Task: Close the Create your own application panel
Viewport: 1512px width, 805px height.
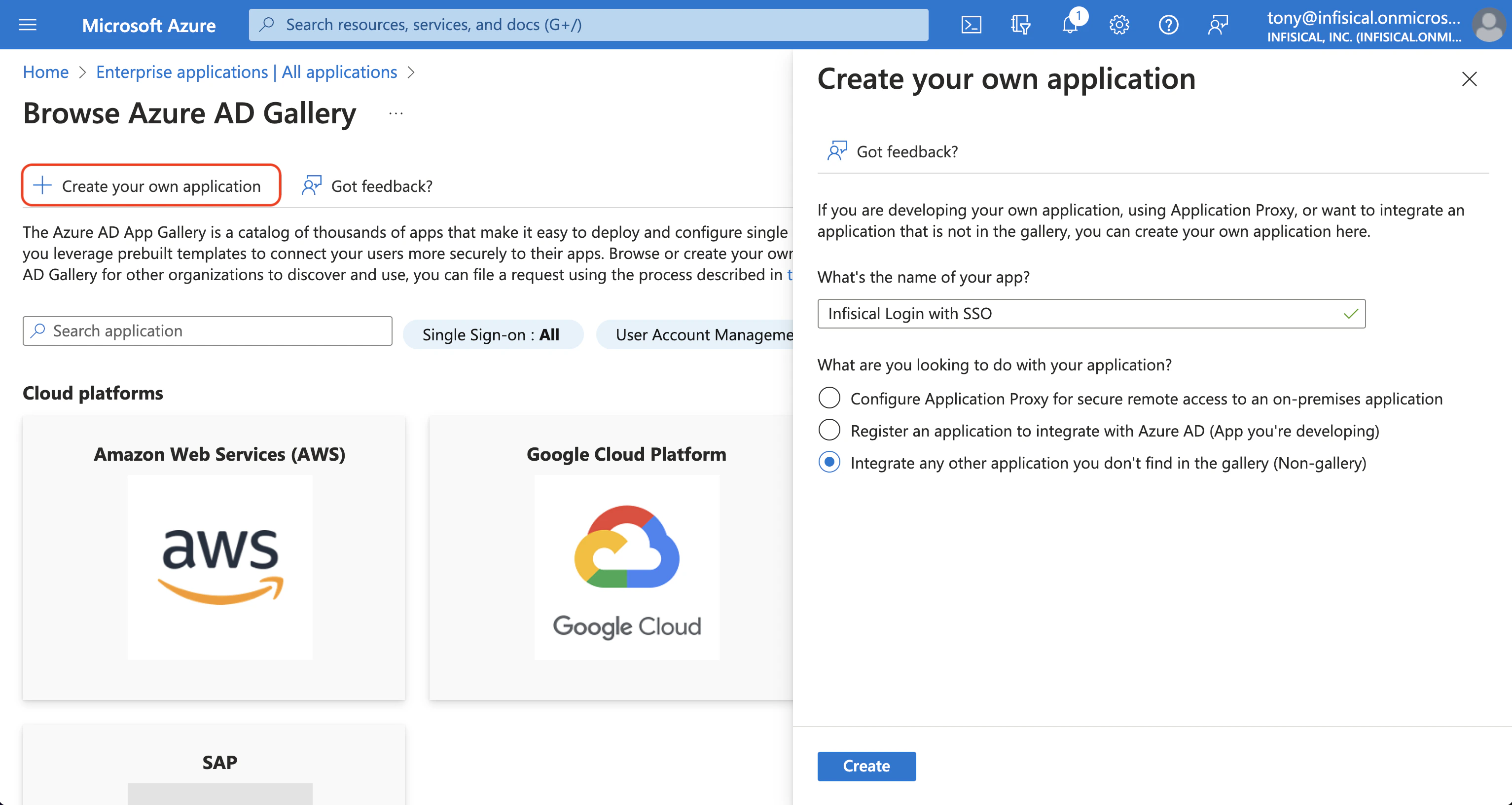Action: 1469,79
